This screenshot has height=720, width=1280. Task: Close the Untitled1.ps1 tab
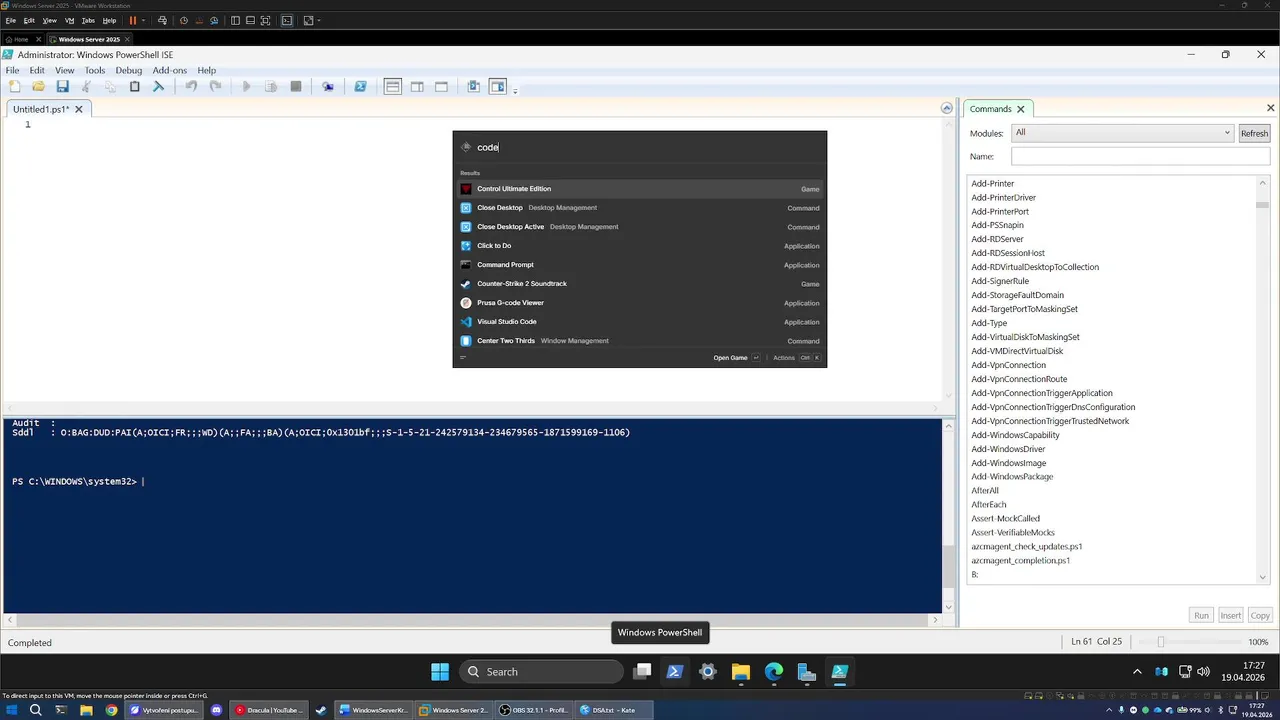79,109
